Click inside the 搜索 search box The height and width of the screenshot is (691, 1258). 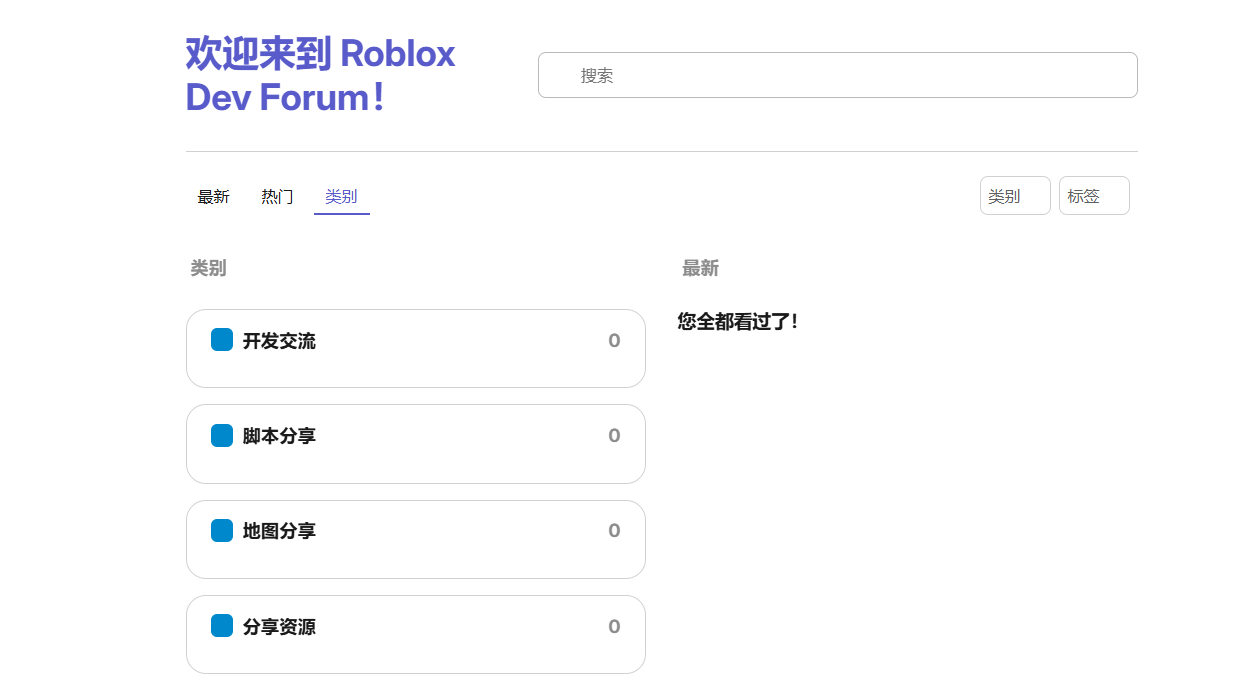click(x=837, y=74)
